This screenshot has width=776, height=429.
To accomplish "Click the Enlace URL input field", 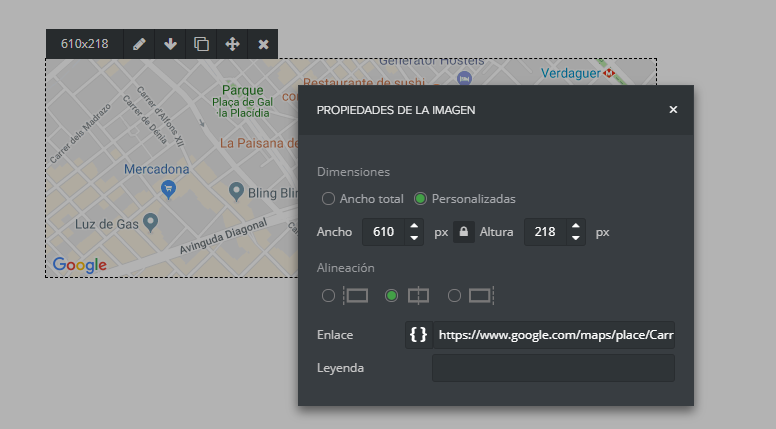I will point(554,335).
